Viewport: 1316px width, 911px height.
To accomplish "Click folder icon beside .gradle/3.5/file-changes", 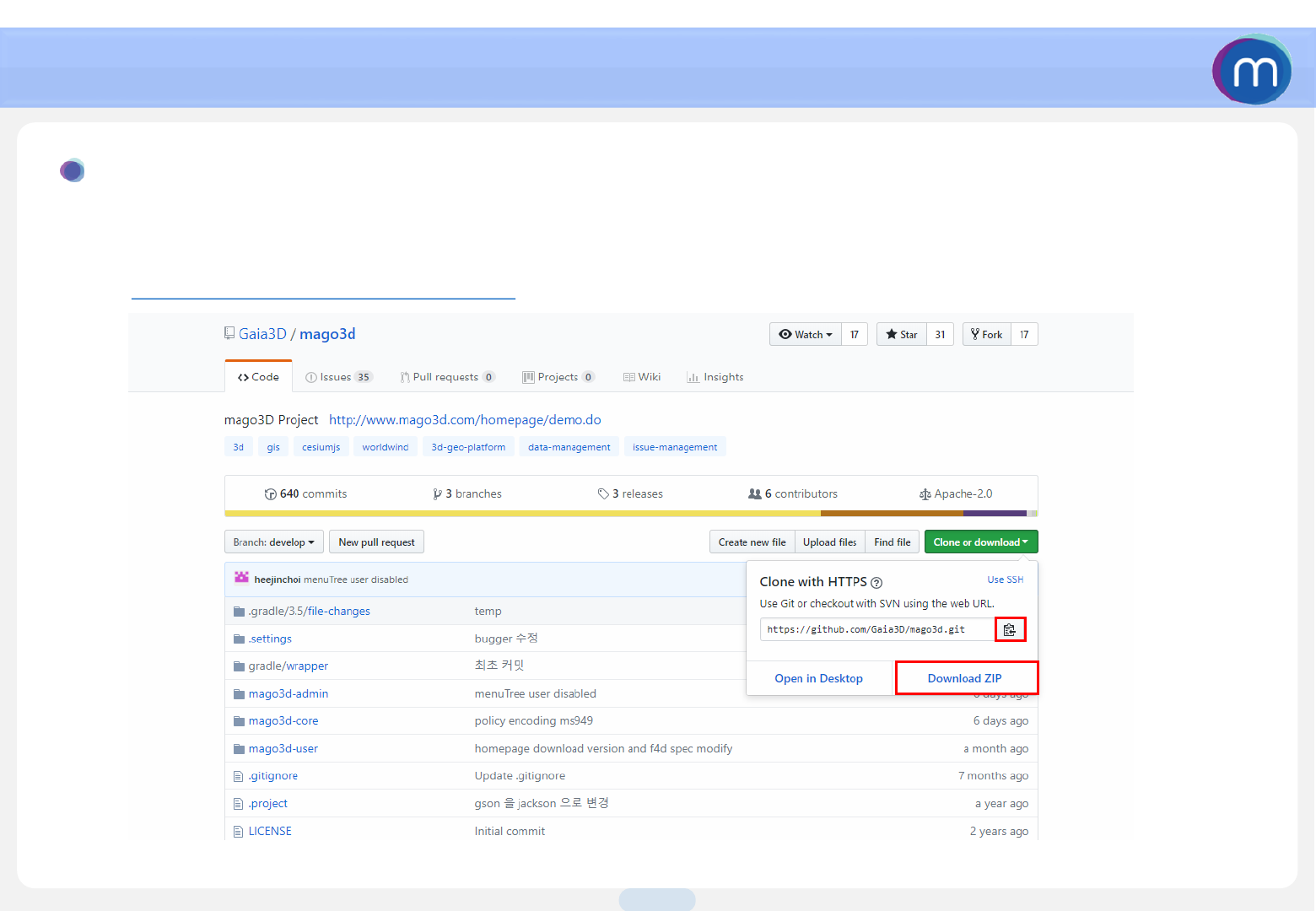I will (x=239, y=612).
